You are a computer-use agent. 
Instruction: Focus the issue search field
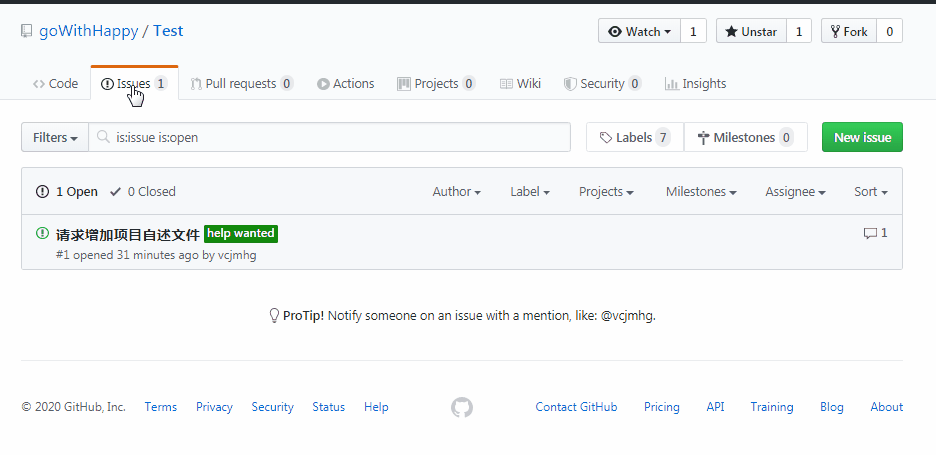(330, 137)
